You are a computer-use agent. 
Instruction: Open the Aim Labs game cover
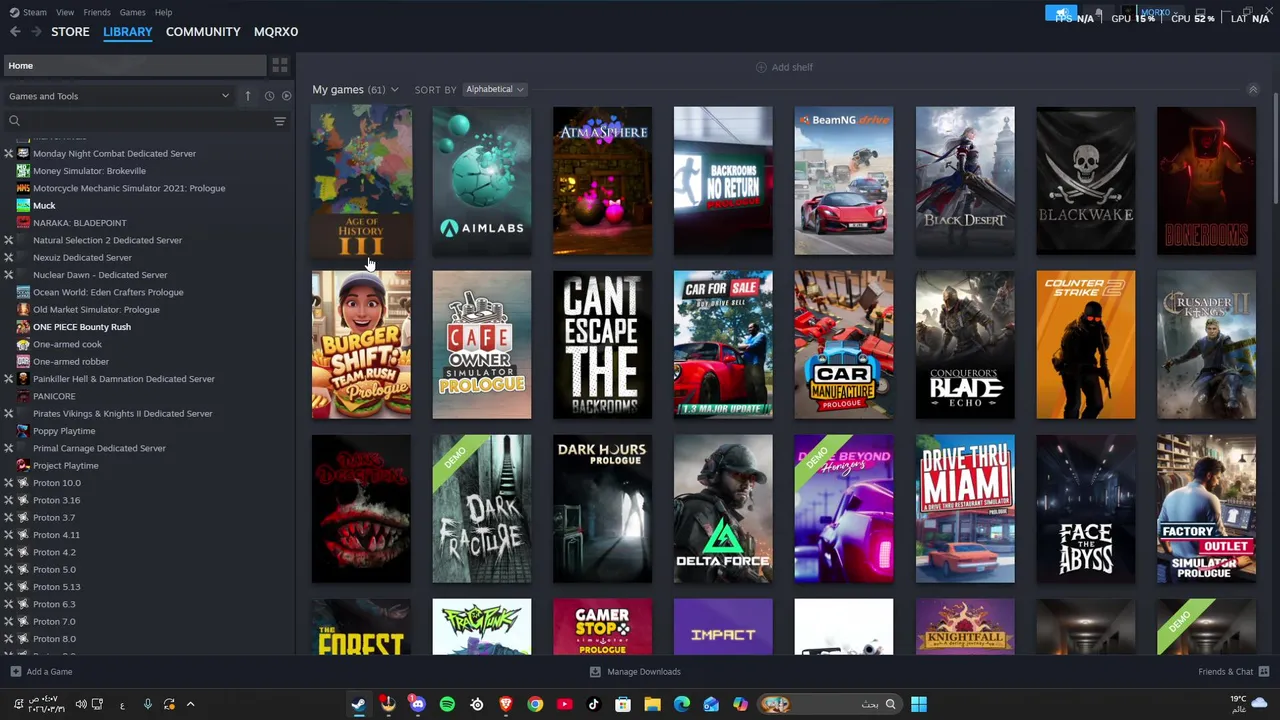point(482,181)
